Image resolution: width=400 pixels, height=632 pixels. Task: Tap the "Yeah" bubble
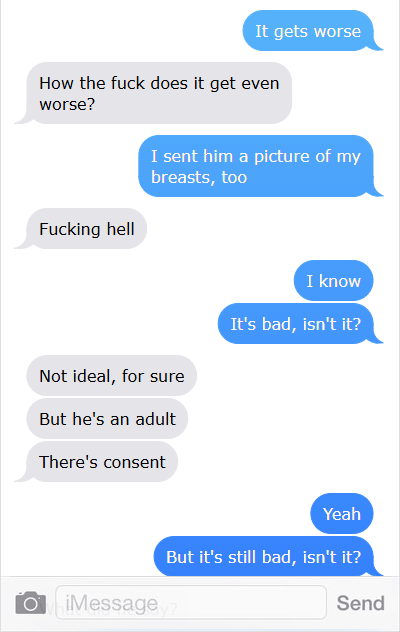pos(342,514)
